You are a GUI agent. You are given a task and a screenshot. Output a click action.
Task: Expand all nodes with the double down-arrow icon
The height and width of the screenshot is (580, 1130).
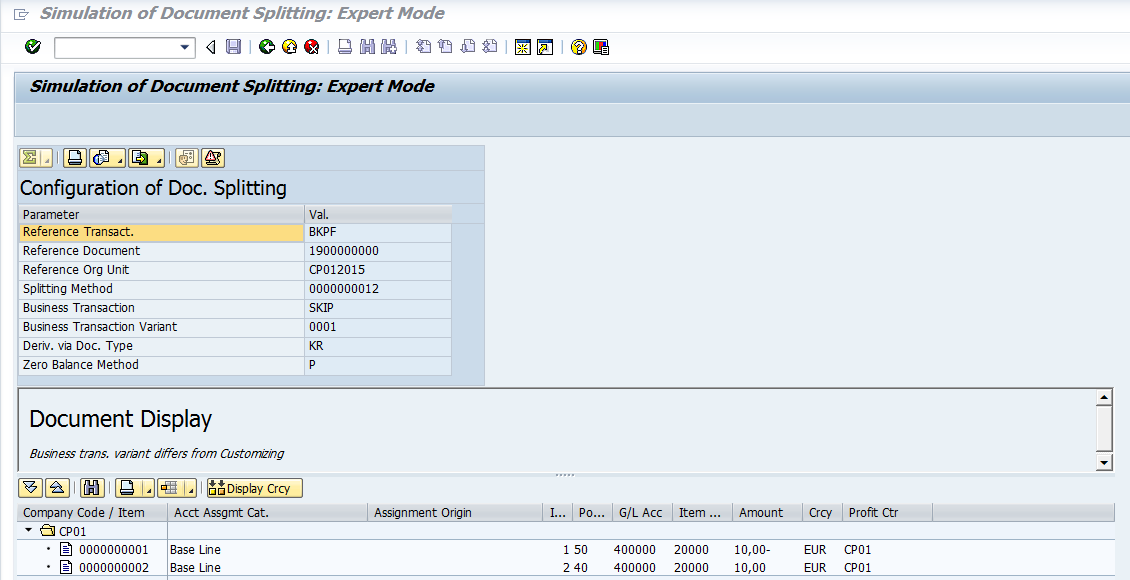pyautogui.click(x=30, y=488)
